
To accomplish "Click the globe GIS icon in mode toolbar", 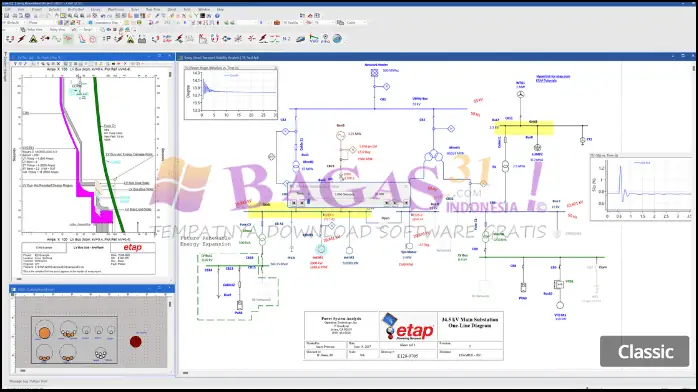I will [337, 39].
